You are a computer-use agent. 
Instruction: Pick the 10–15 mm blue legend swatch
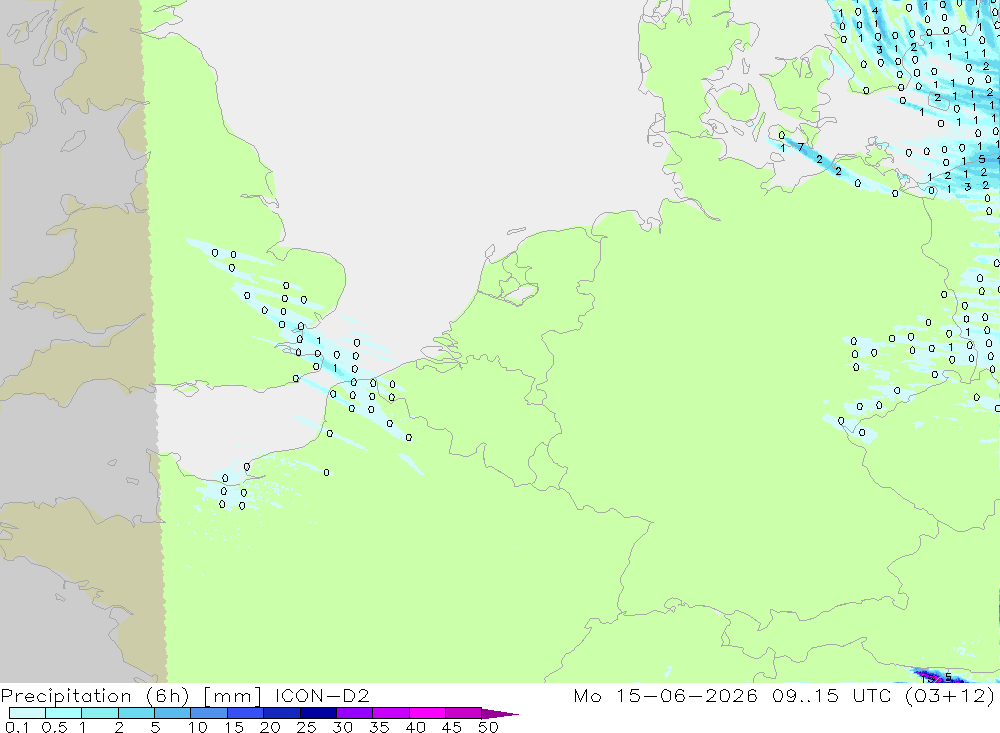click(209, 713)
